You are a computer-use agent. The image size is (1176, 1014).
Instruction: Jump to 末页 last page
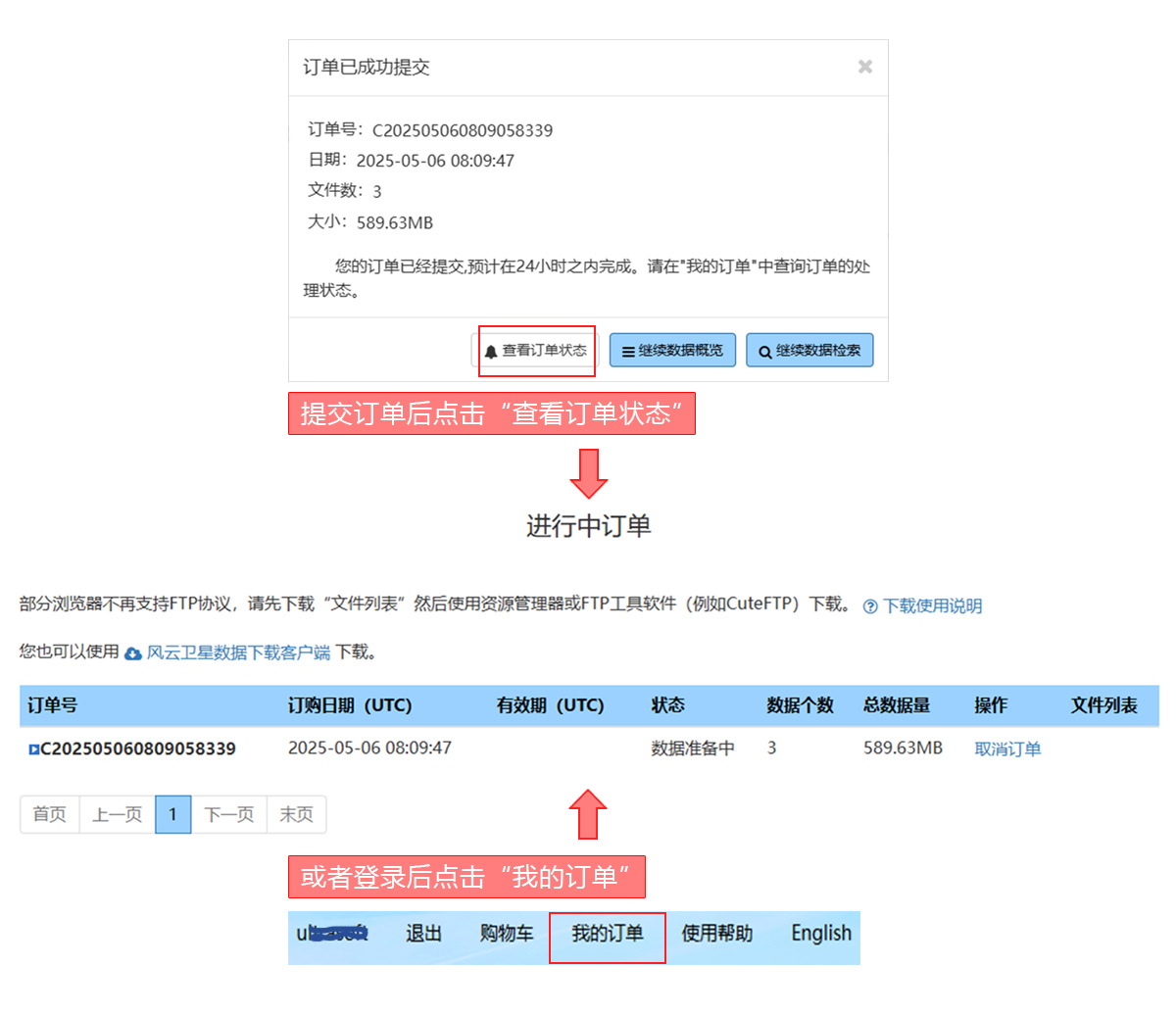click(296, 814)
